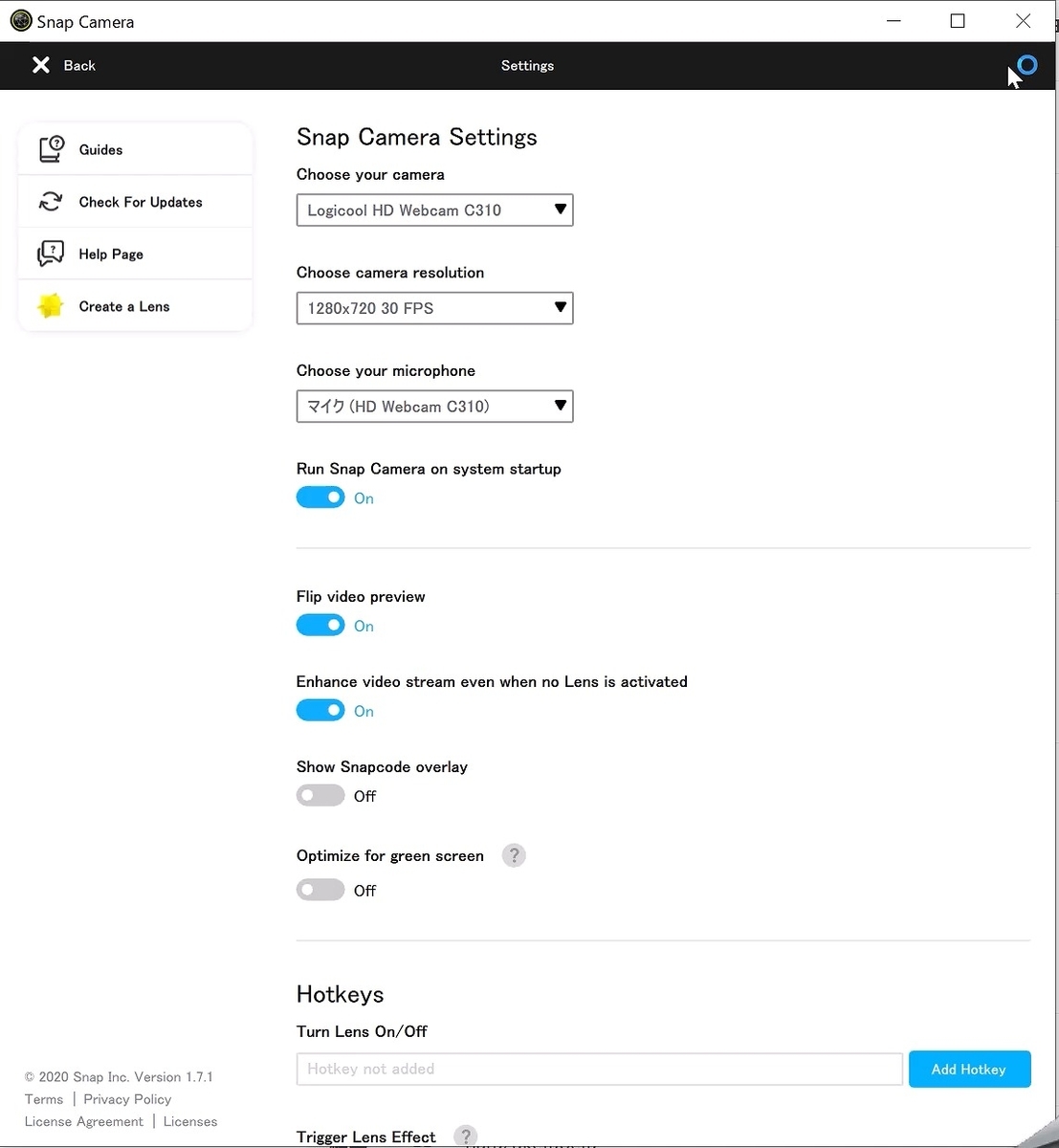Screen dimensions: 1059x1148
Task: Open the microphone selection dropdown
Action: 435,407
